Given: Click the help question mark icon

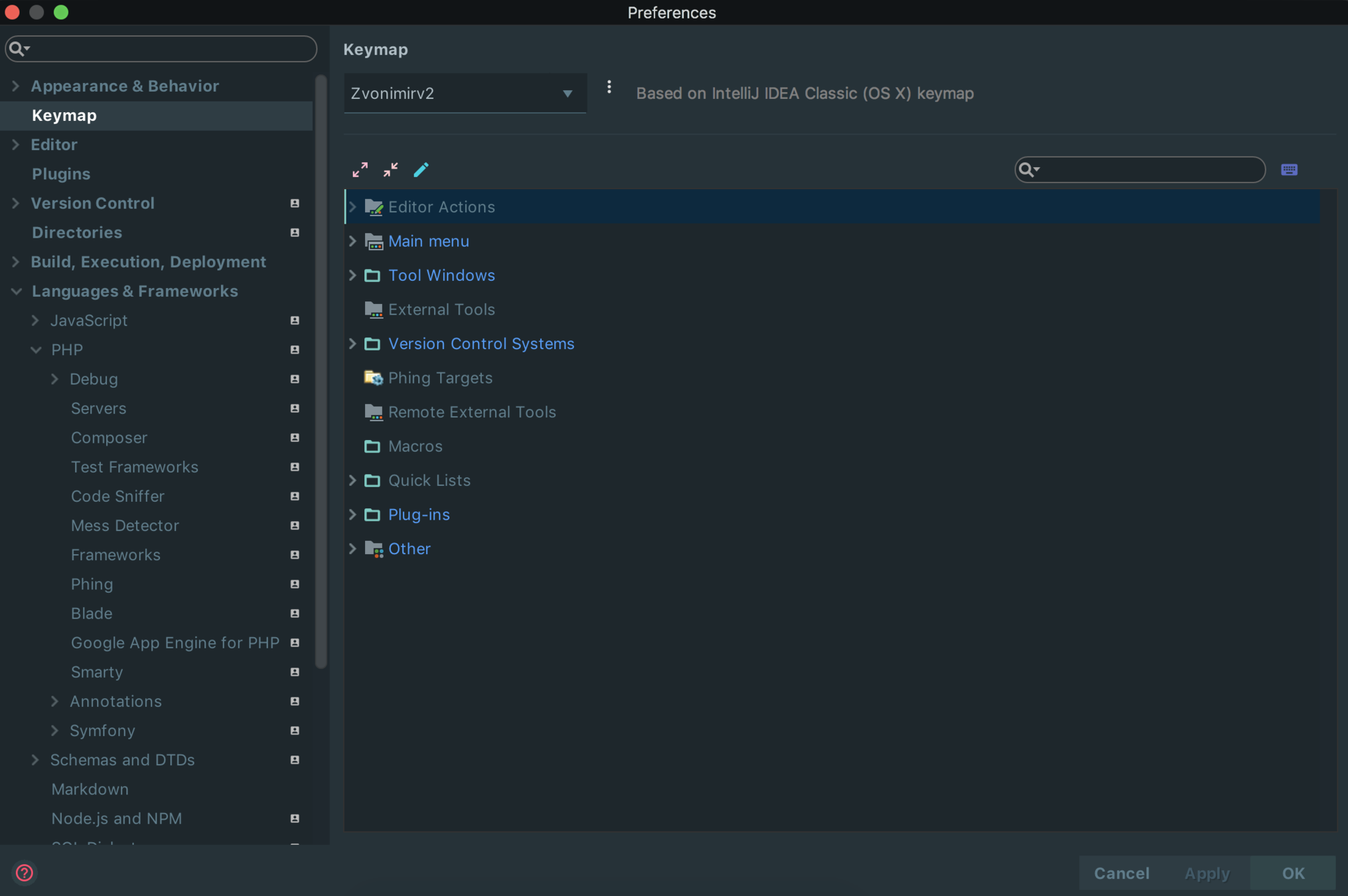Looking at the screenshot, I should click(x=25, y=873).
